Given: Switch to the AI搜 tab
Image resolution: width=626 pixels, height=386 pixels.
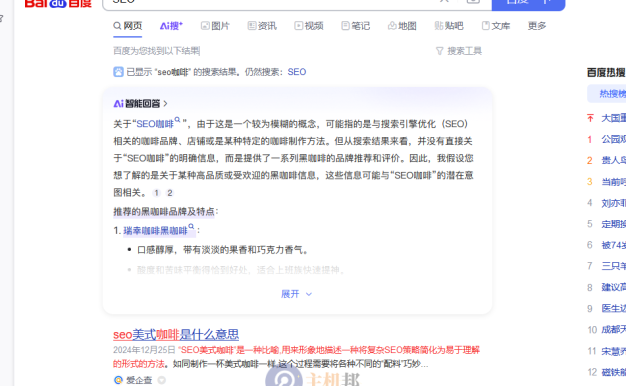Looking at the screenshot, I should click(x=171, y=26).
